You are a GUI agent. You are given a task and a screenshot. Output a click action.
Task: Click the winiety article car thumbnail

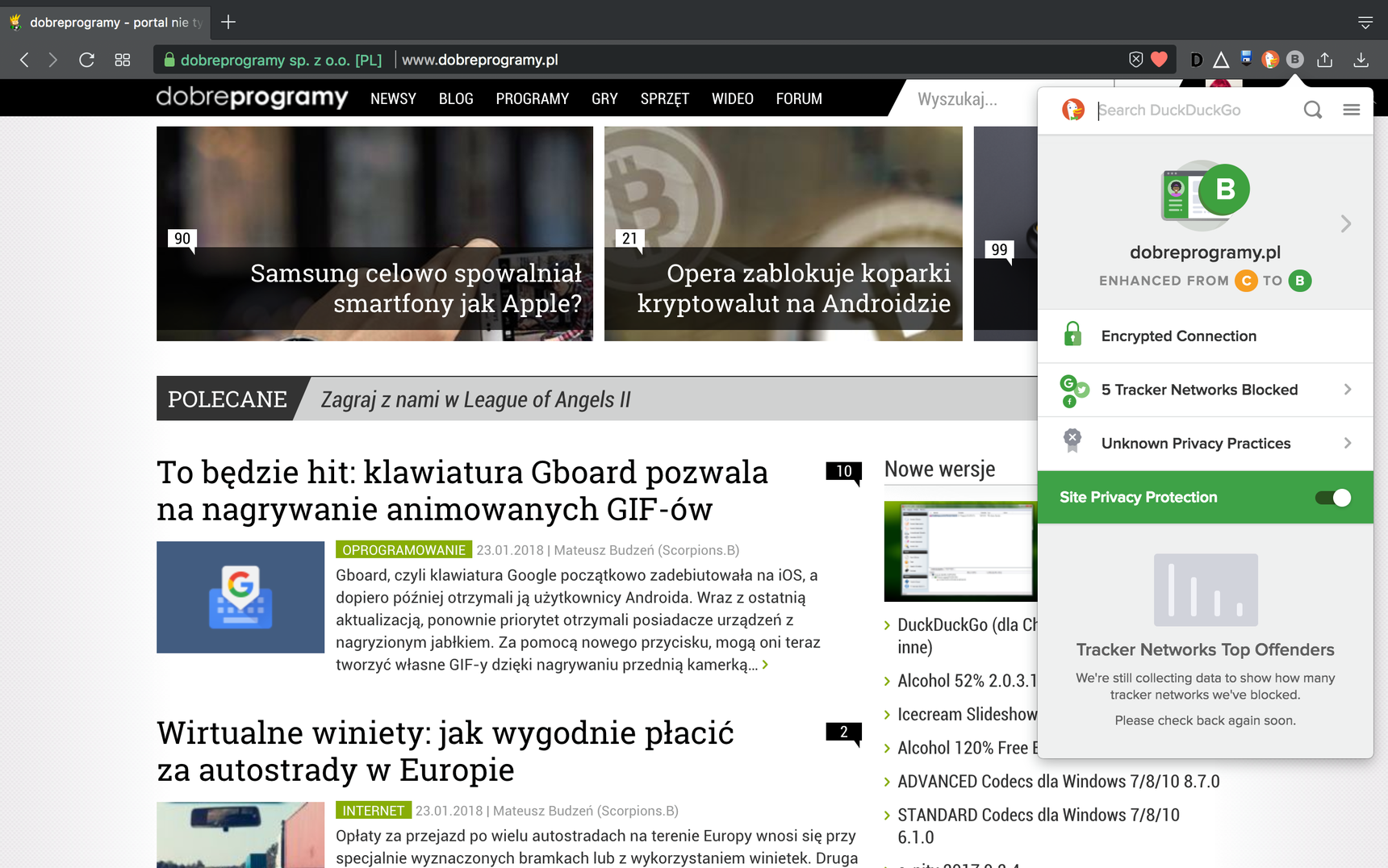coord(240,835)
